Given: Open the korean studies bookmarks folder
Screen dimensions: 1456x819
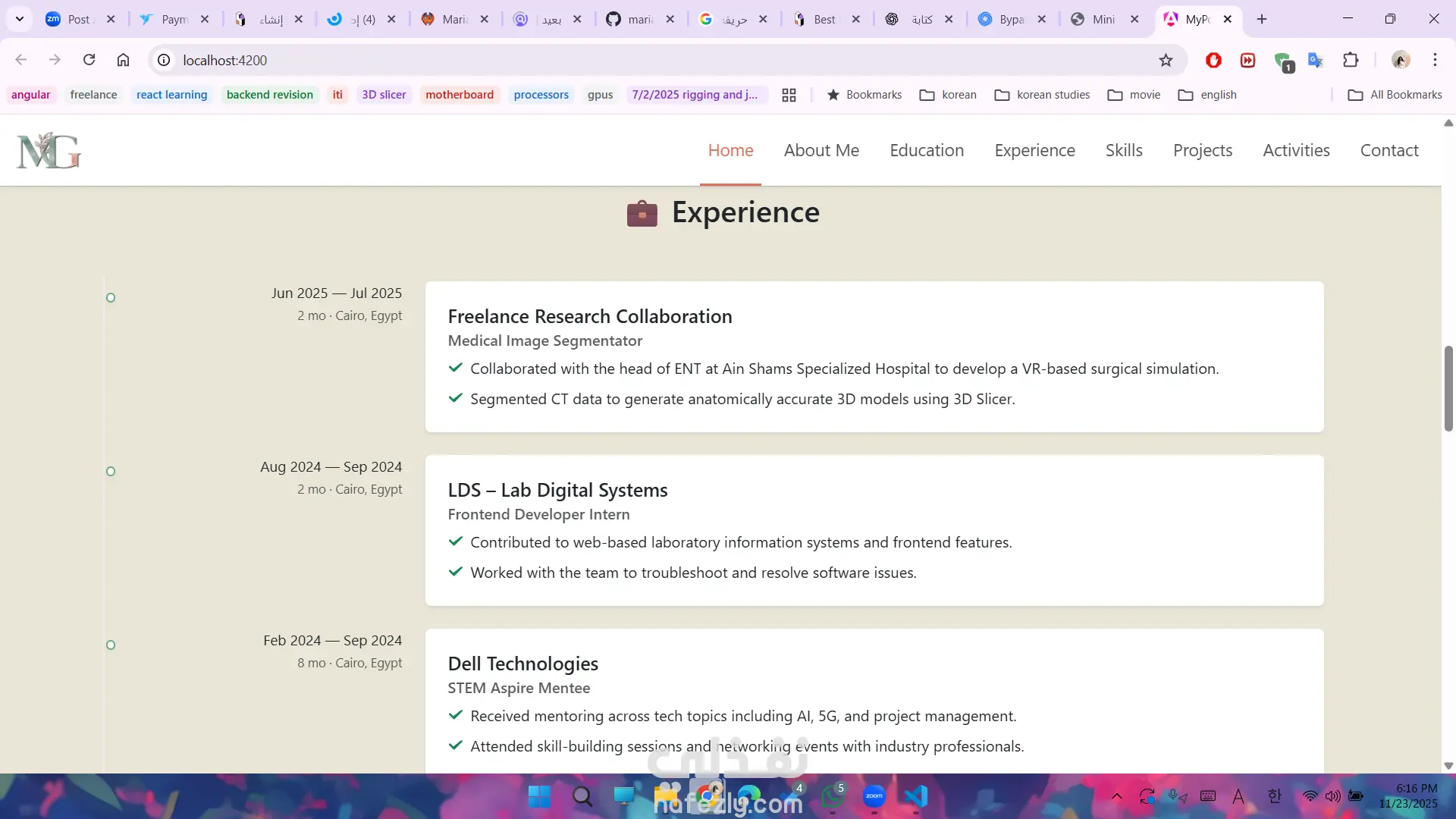Looking at the screenshot, I should tap(1042, 95).
